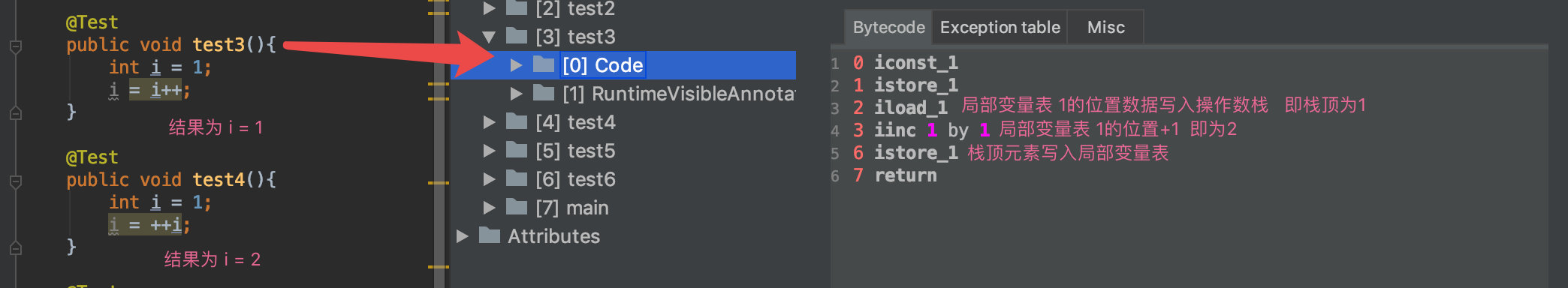Expand the [2] test2 node arrow

coord(489,8)
